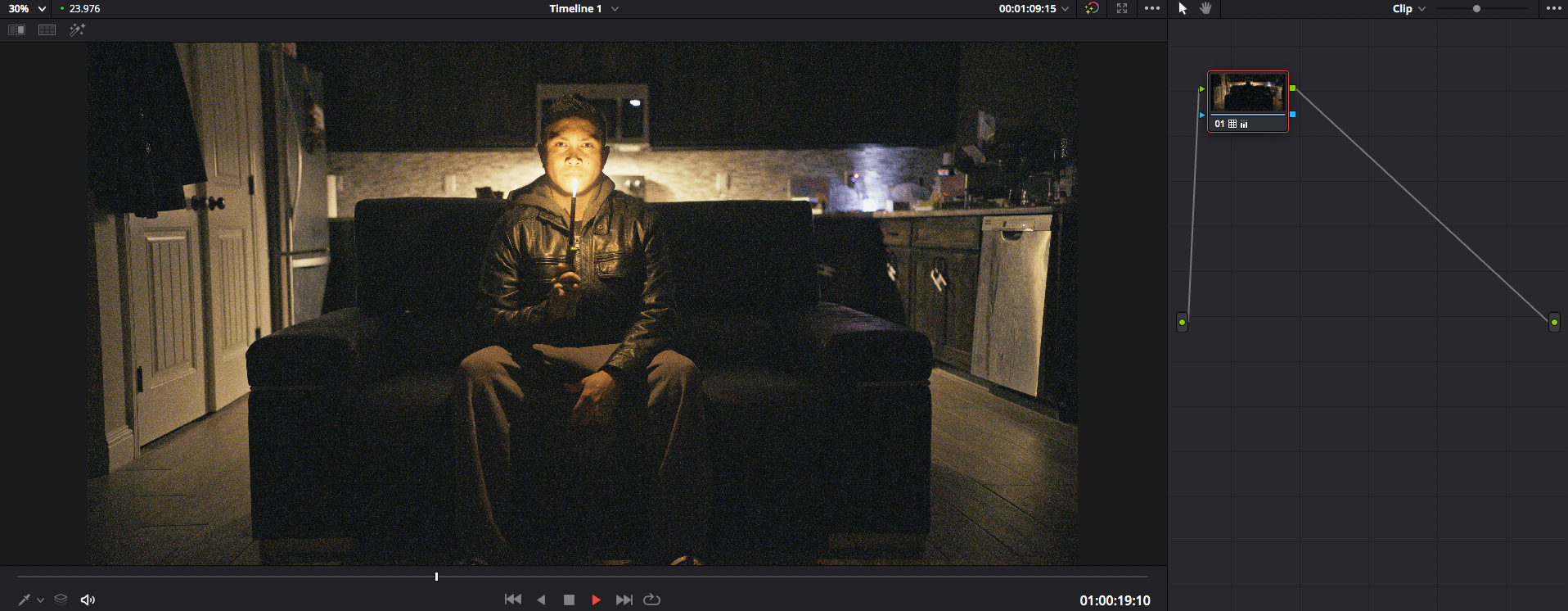Stop playback

click(x=569, y=600)
